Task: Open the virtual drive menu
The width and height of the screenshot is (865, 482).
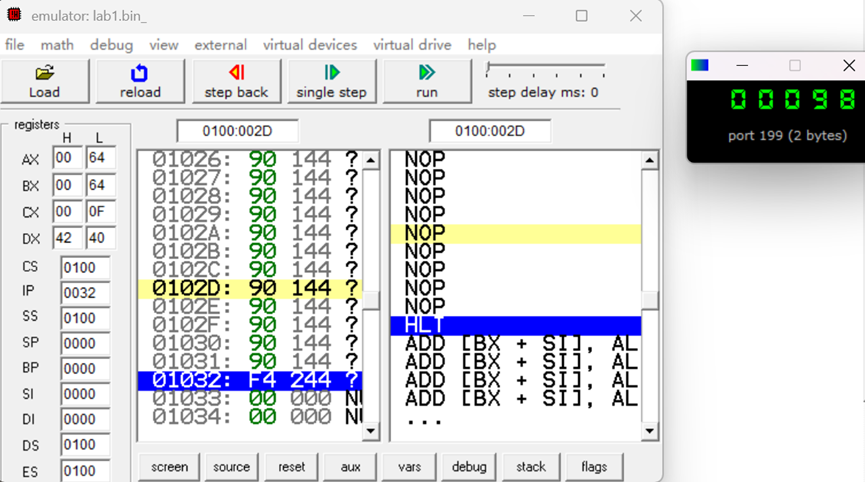Action: coord(412,45)
